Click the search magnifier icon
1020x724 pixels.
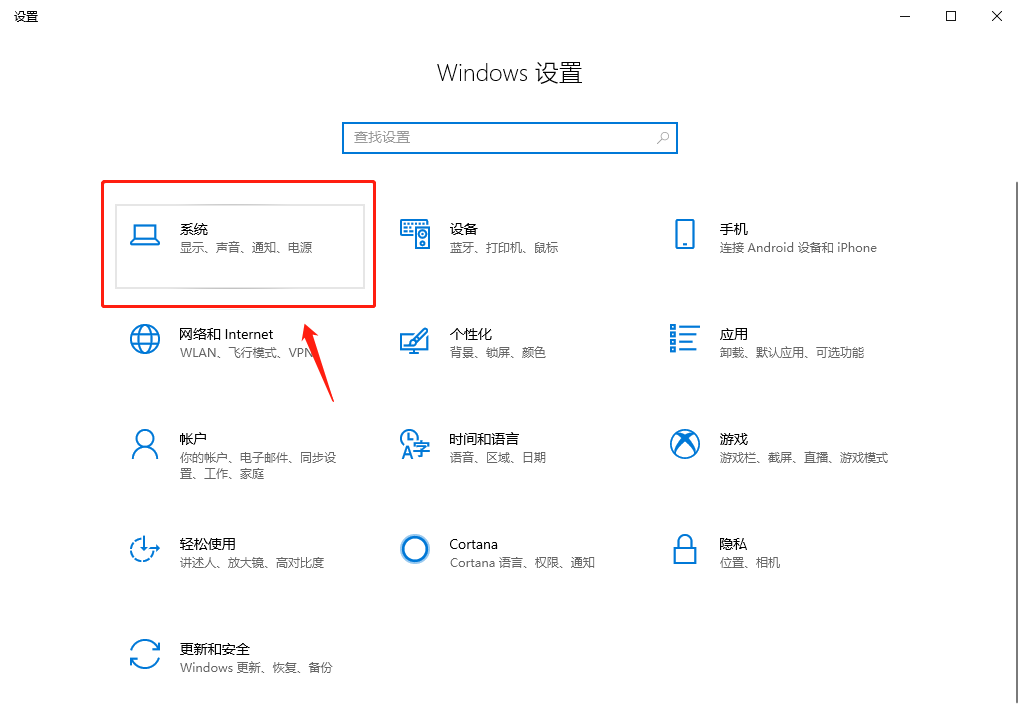coord(663,138)
